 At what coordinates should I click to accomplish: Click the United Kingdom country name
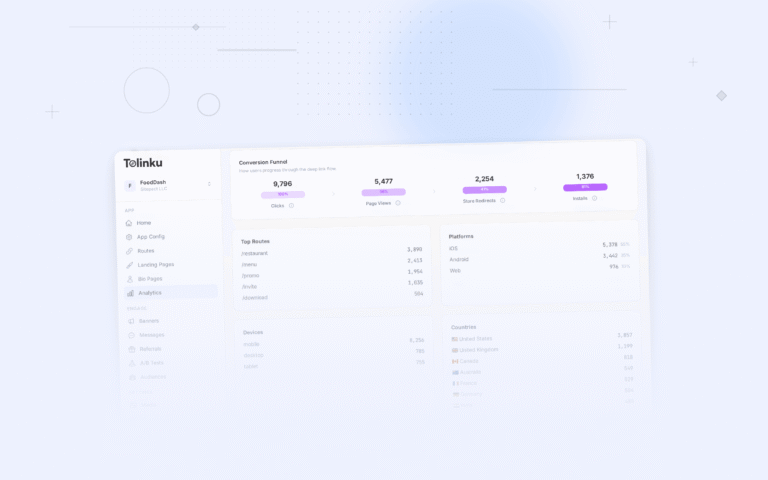tap(479, 350)
